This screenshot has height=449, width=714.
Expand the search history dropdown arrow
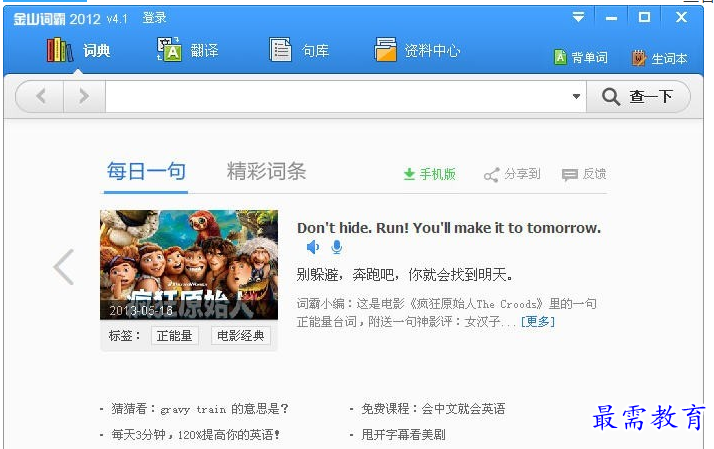[576, 96]
